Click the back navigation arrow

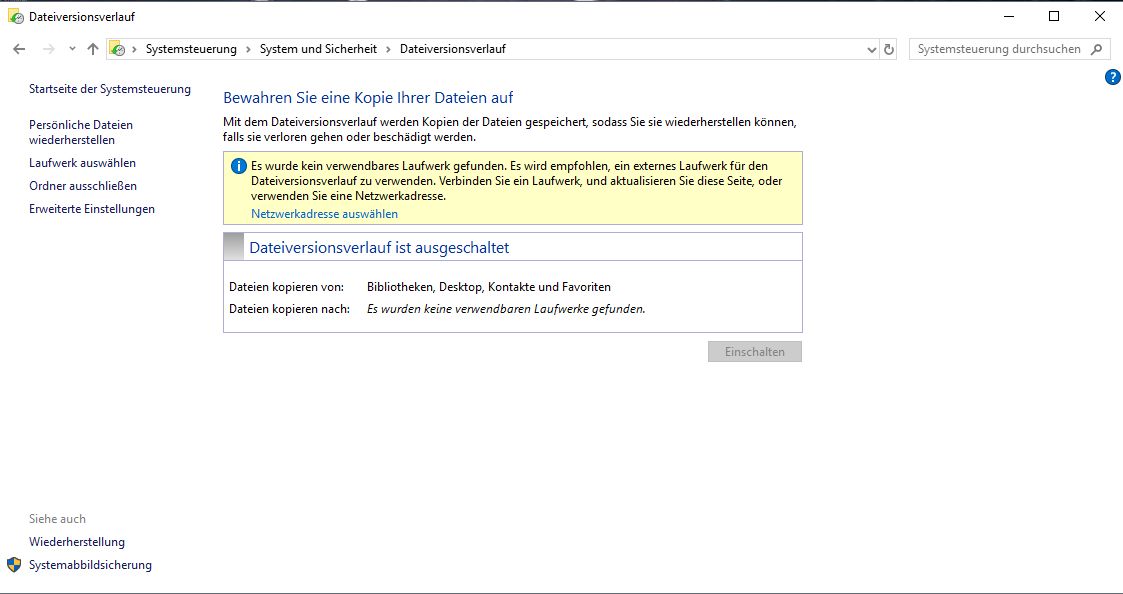19,49
